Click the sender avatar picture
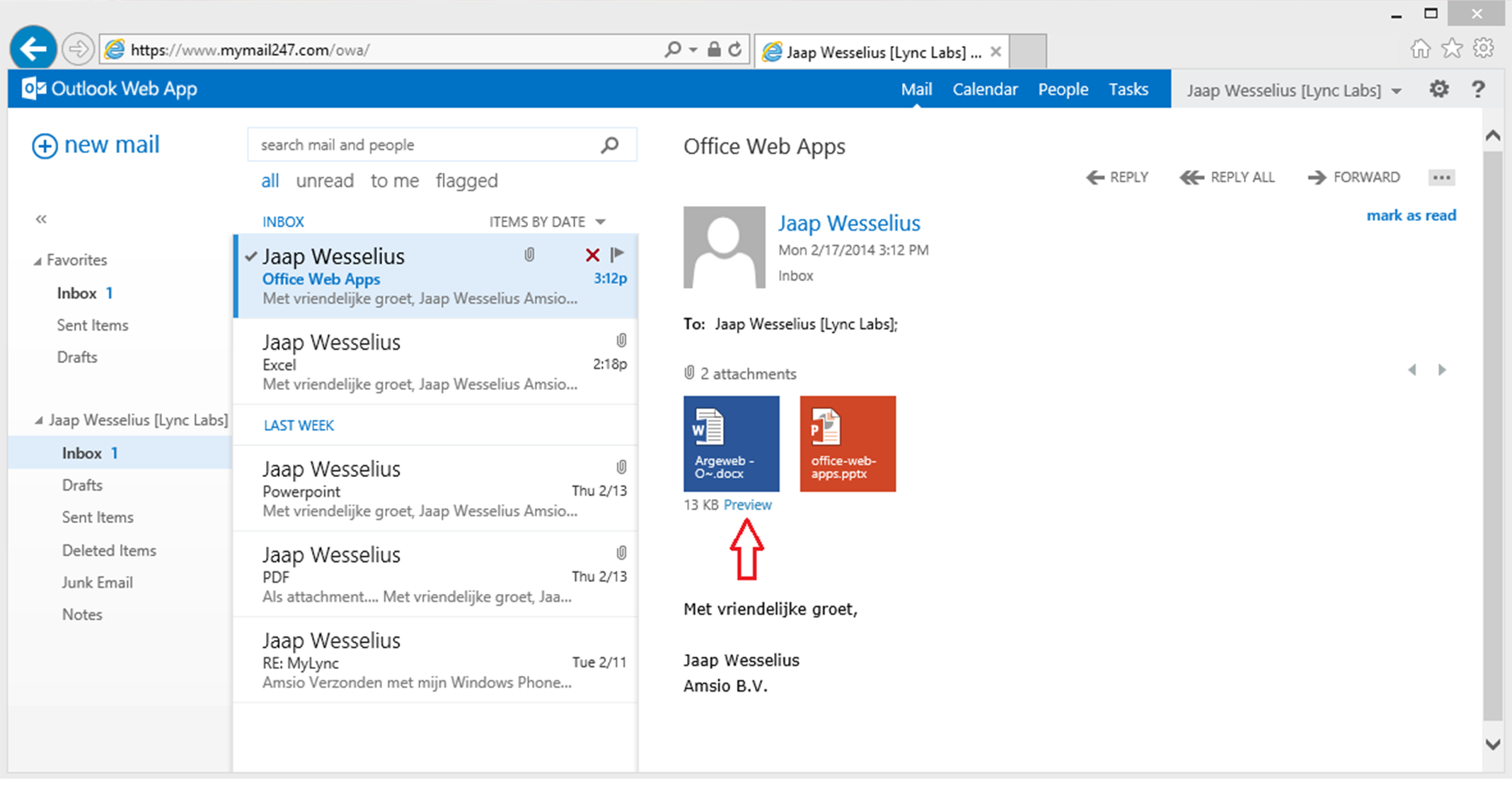This screenshot has height=790, width=1512. click(x=724, y=247)
